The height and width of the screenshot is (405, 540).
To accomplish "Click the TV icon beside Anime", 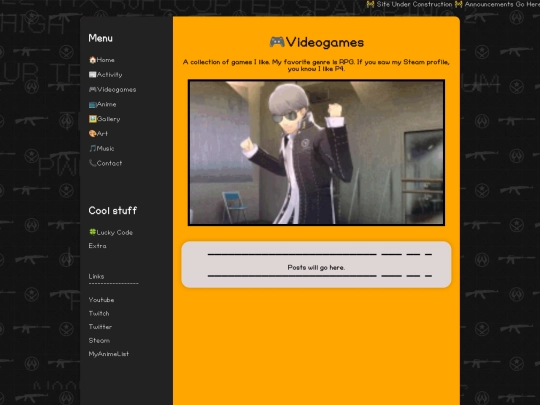I will coord(92,104).
